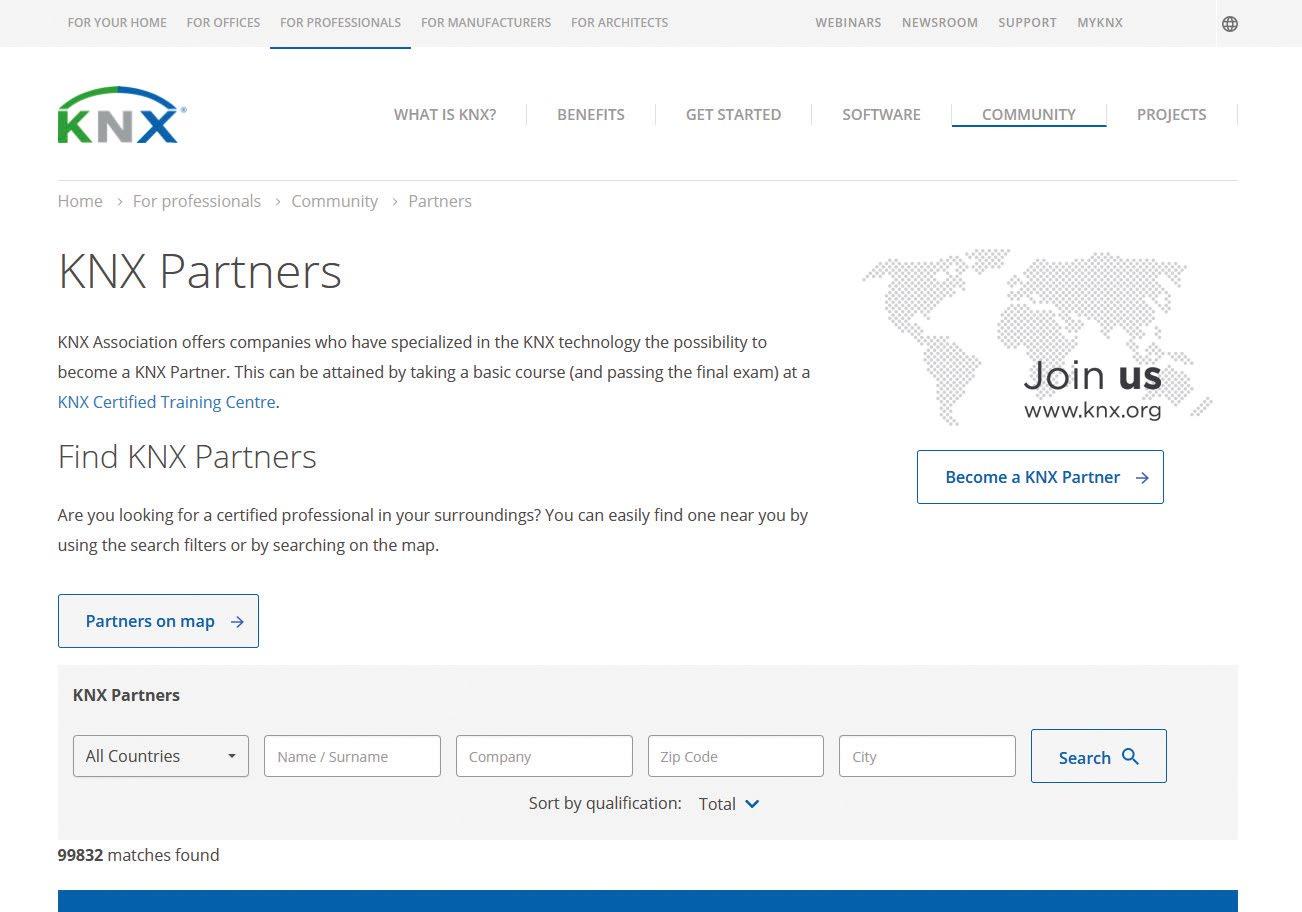Click the Join us world map banner
The height and width of the screenshot is (912, 1302).
1038,337
